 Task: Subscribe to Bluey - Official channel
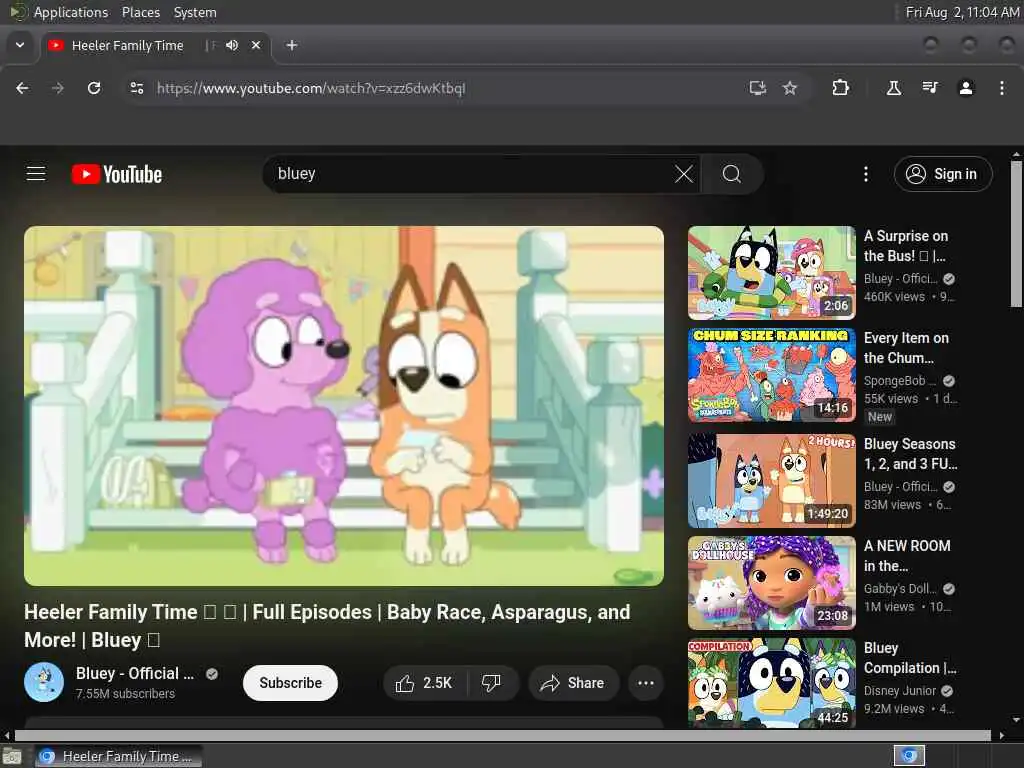[291, 683]
